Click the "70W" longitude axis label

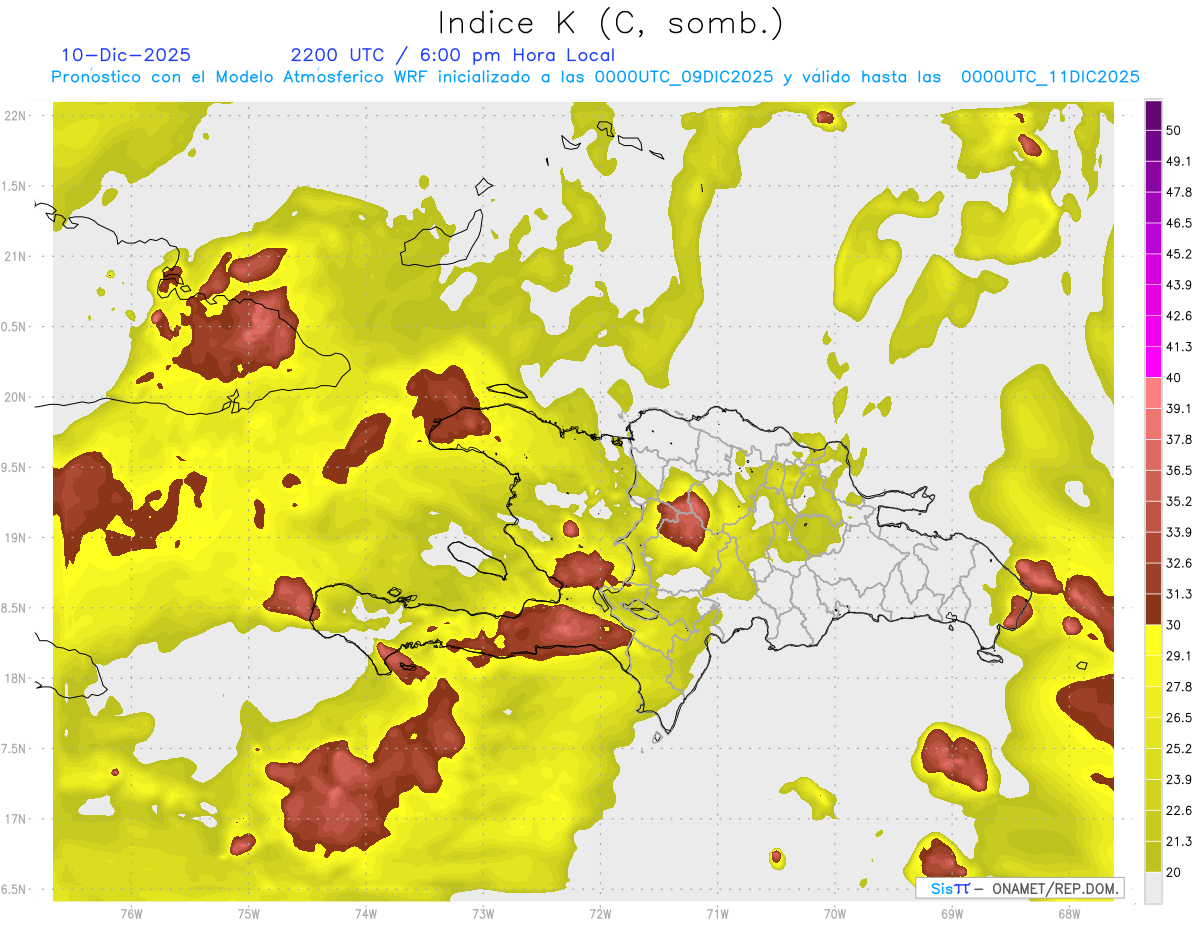pos(834,914)
